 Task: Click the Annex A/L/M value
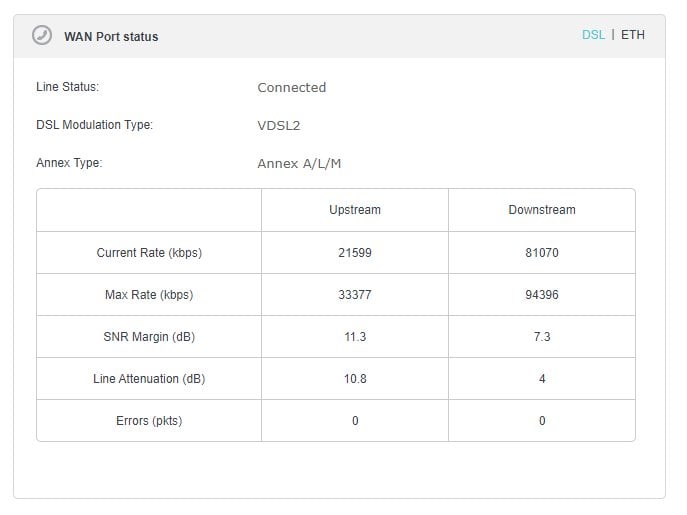pyautogui.click(x=300, y=164)
